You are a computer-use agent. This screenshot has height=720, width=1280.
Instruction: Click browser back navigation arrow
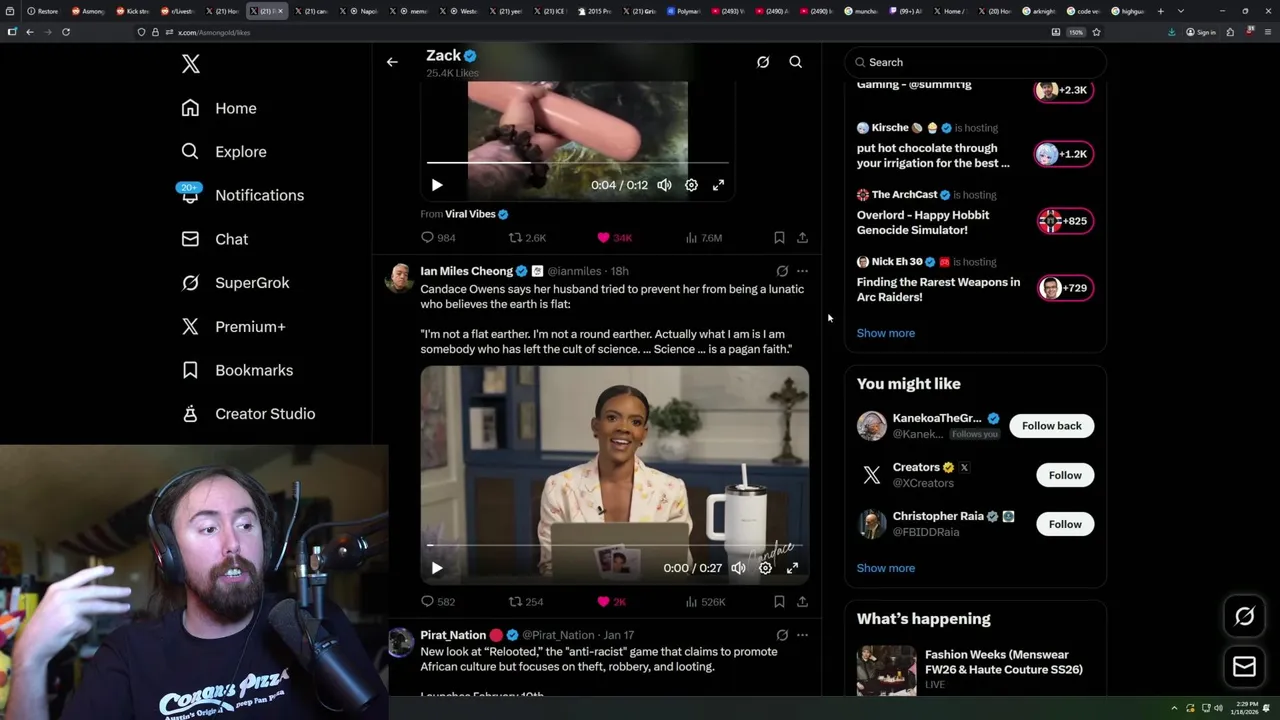point(30,32)
